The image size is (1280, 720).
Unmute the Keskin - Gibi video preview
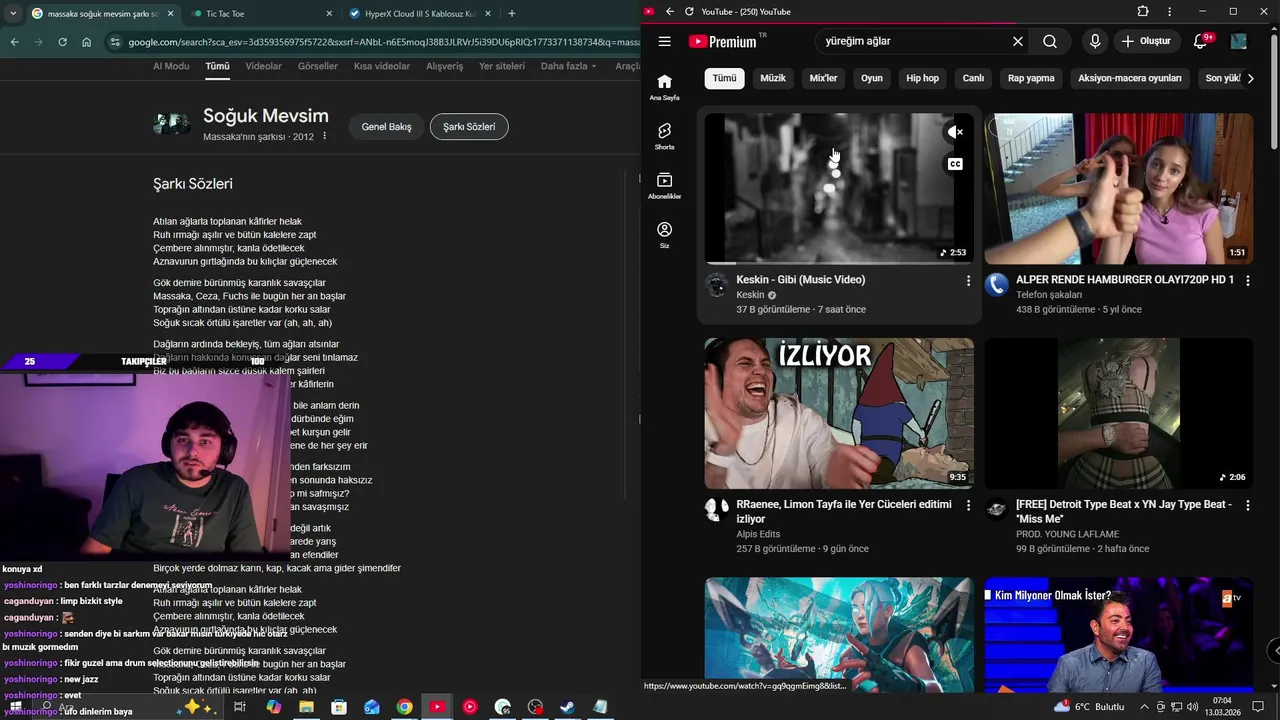tap(955, 132)
